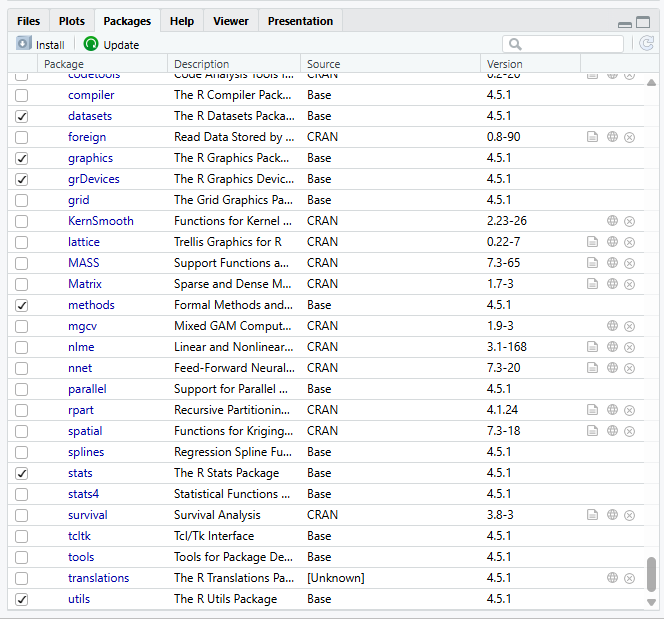Uncheck the methods package
Image resolution: width=664 pixels, height=619 pixels.
pyautogui.click(x=22, y=305)
